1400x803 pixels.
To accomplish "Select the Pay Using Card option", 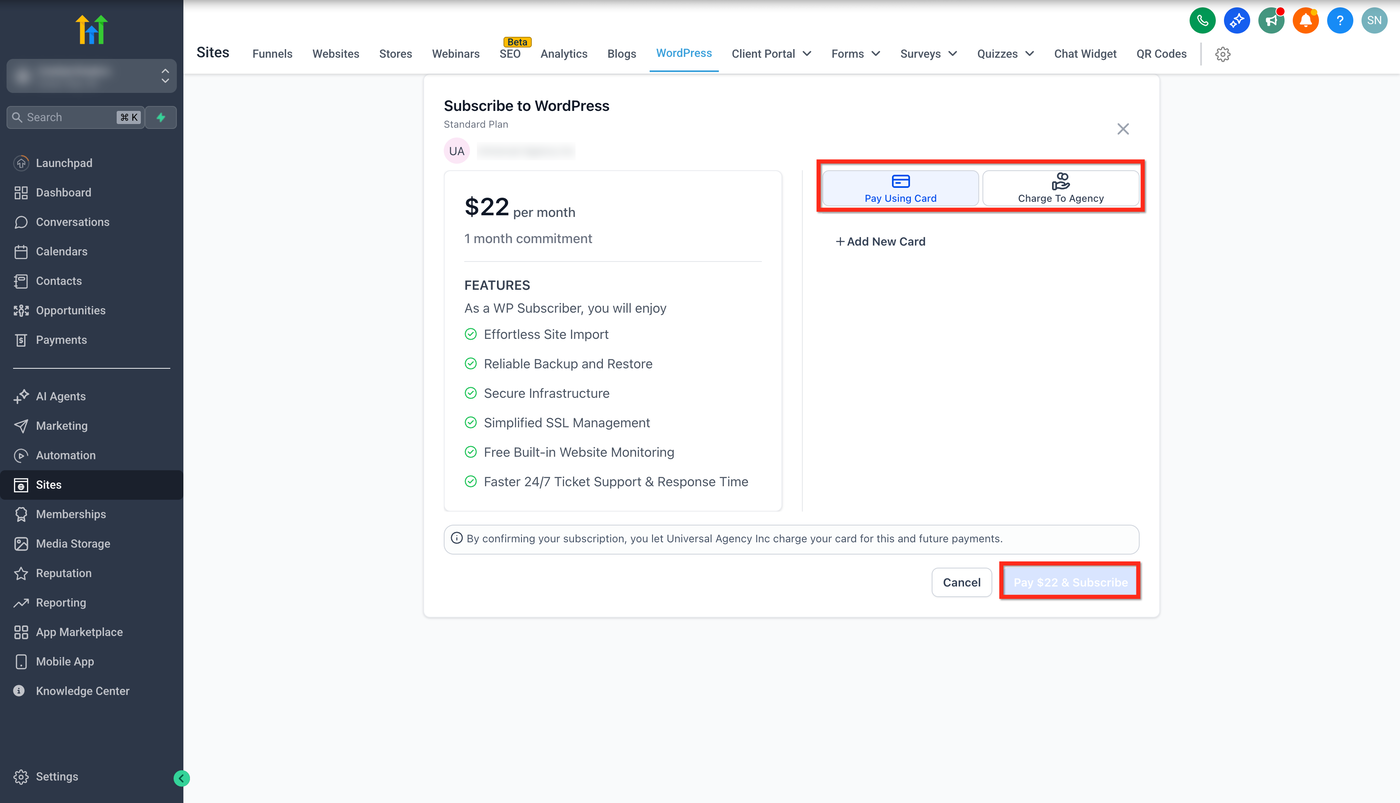I will point(900,188).
